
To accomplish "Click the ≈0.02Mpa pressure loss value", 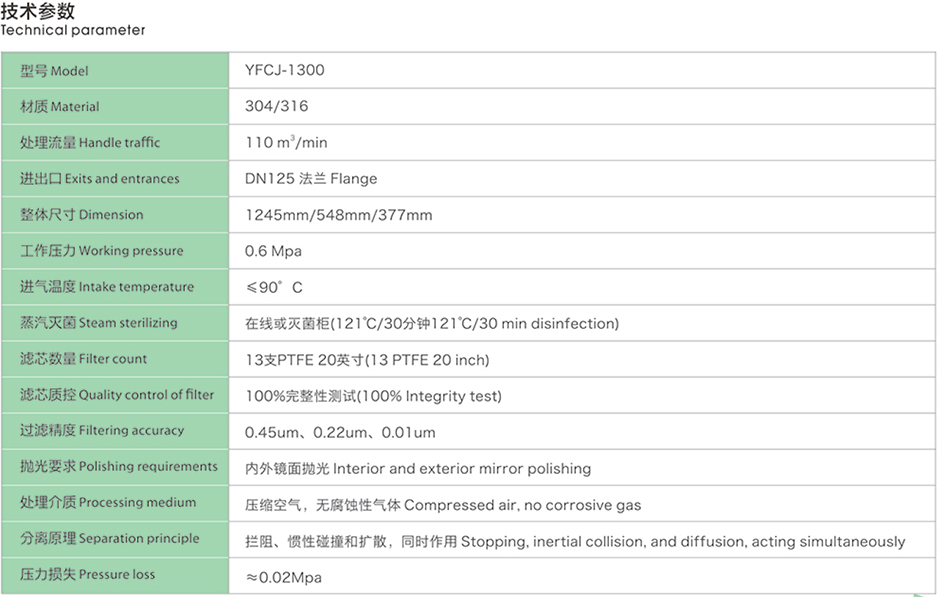I will tap(284, 577).
